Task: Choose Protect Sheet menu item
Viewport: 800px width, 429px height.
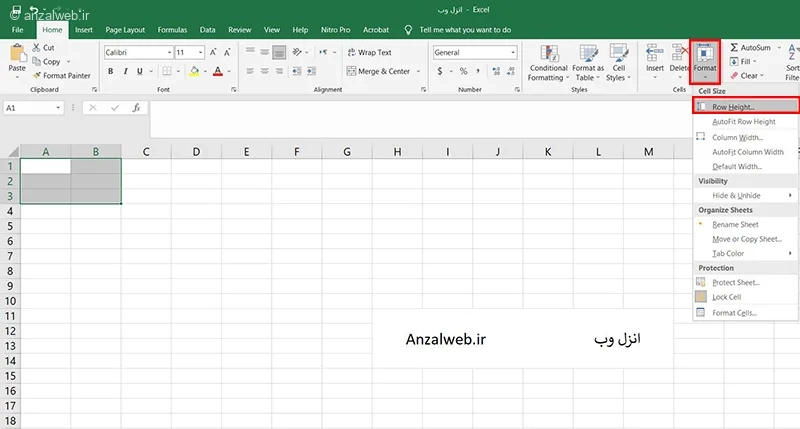Action: click(745, 282)
